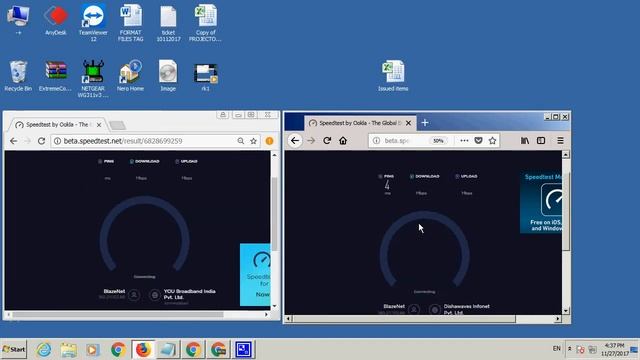The height and width of the screenshot is (360, 640).
Task: Reload the page in Chrome window
Action: 41,141
